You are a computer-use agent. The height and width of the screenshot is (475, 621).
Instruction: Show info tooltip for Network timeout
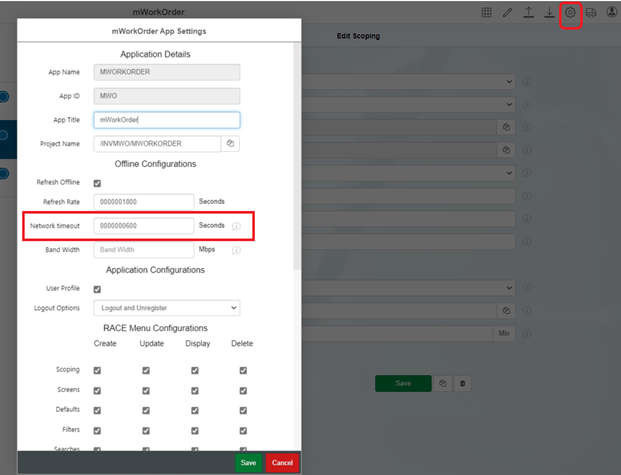pyautogui.click(x=237, y=226)
